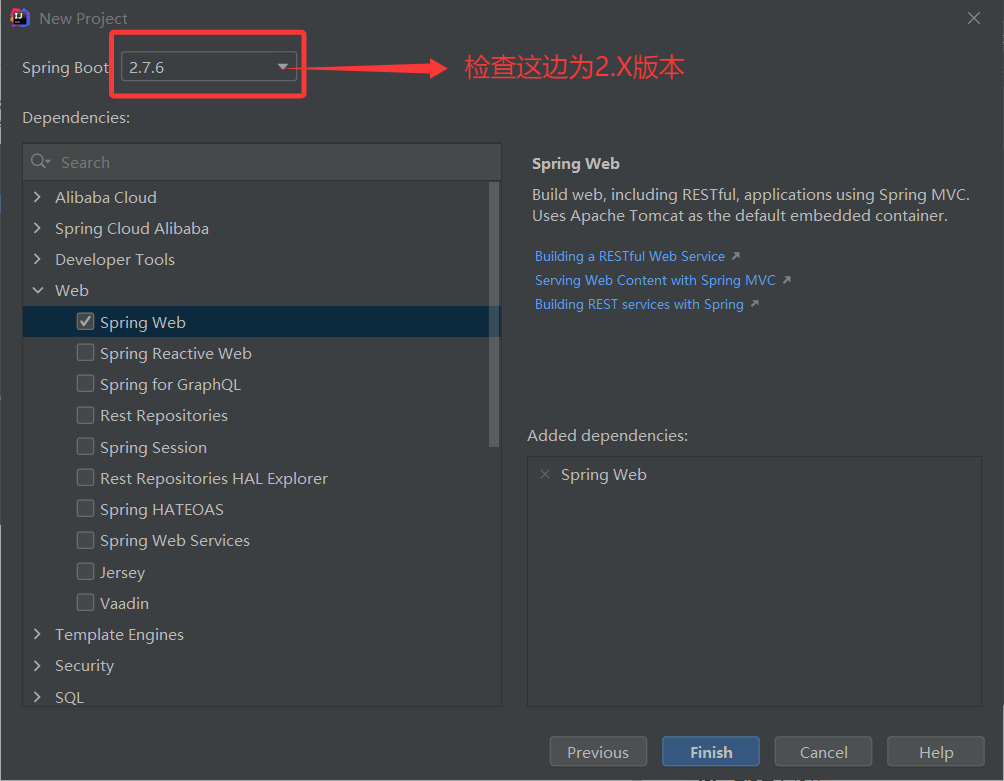Tick the Spring HATEOAS checkbox

[x=85, y=508]
